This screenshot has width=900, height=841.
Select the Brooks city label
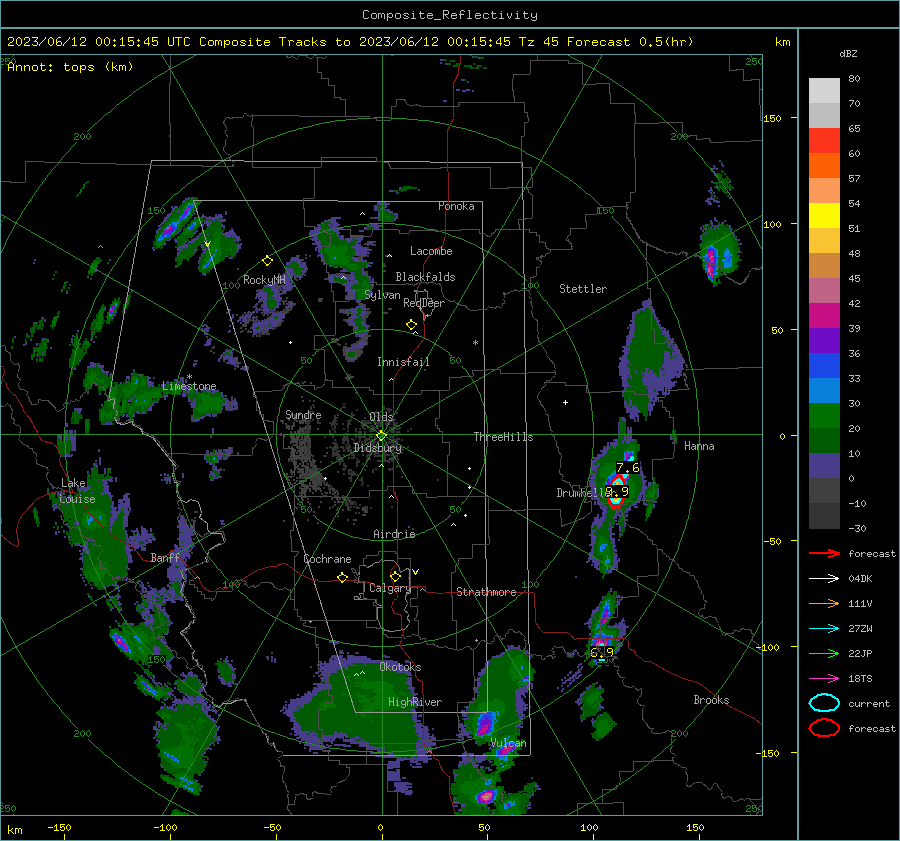point(711,700)
